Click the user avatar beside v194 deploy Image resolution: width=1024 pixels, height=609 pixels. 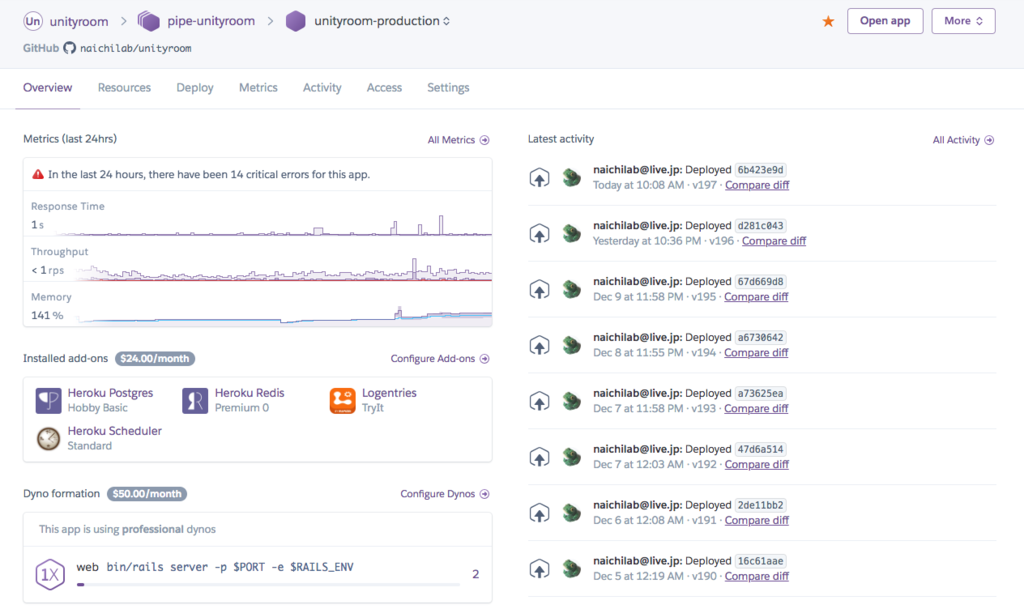click(x=572, y=345)
